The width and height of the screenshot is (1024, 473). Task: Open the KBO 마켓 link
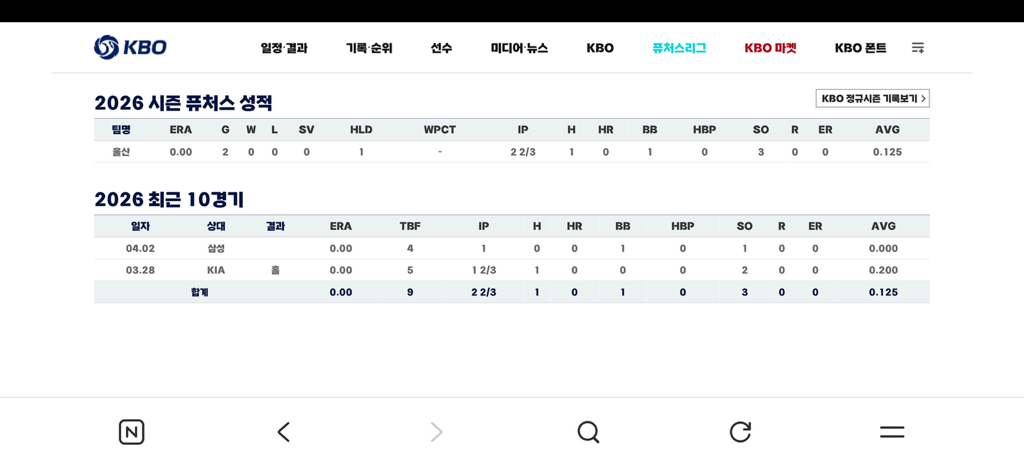click(x=770, y=48)
